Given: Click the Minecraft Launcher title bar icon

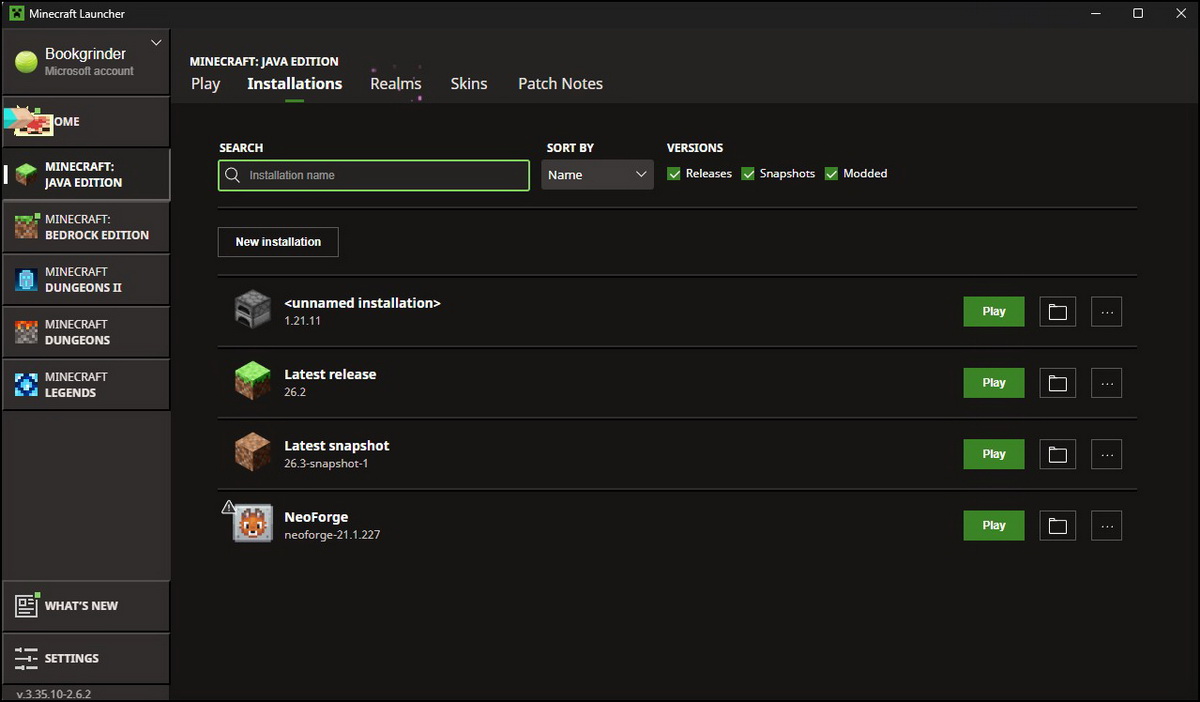Looking at the screenshot, I should click(x=17, y=14).
